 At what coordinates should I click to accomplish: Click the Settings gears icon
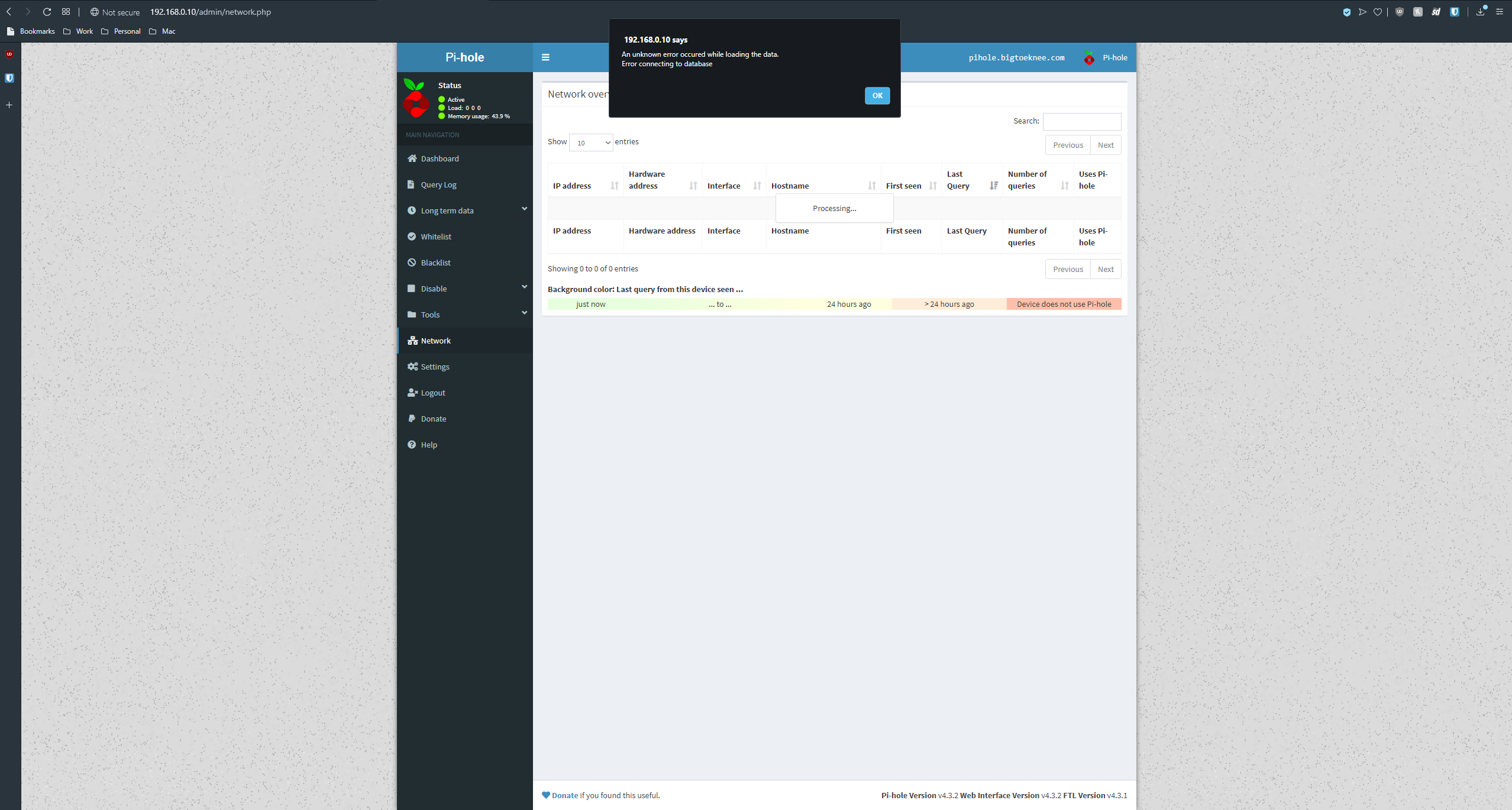tap(412, 367)
